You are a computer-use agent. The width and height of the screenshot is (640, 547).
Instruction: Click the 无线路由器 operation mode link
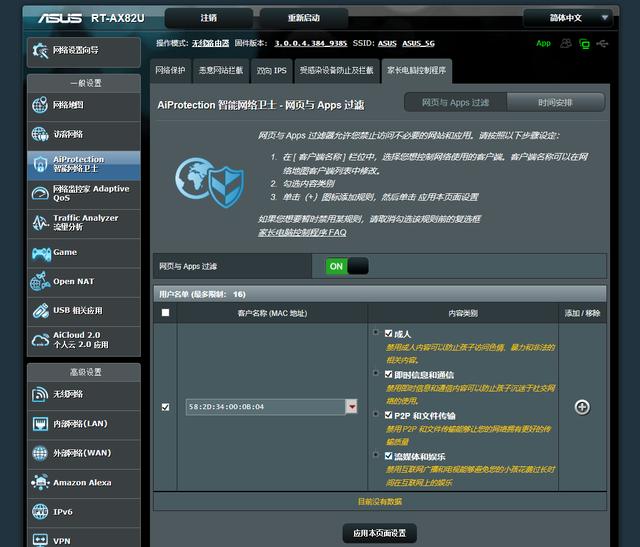click(x=211, y=43)
